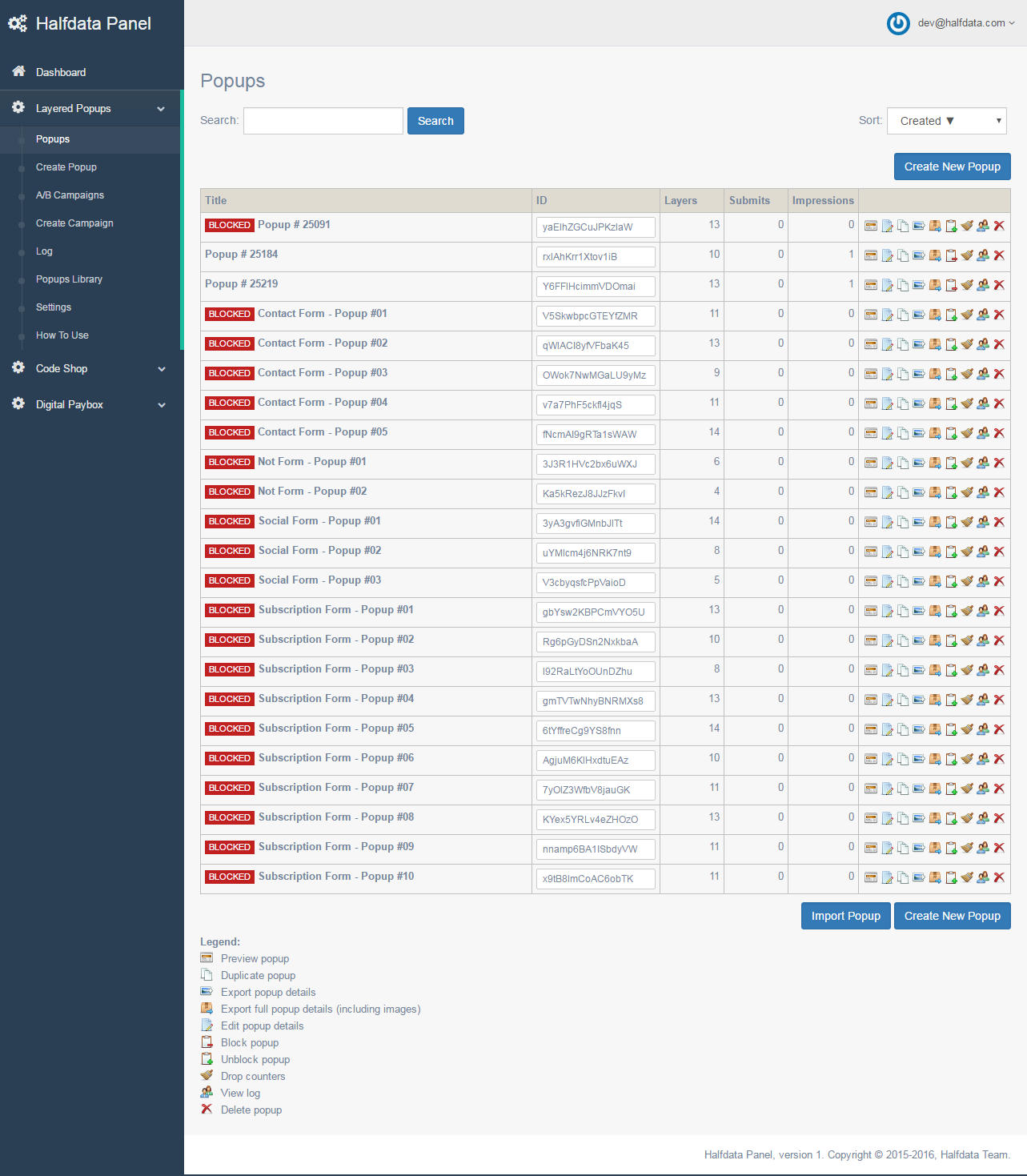The height and width of the screenshot is (1176, 1027).
Task: Click inside the Search text field
Action: tap(323, 120)
